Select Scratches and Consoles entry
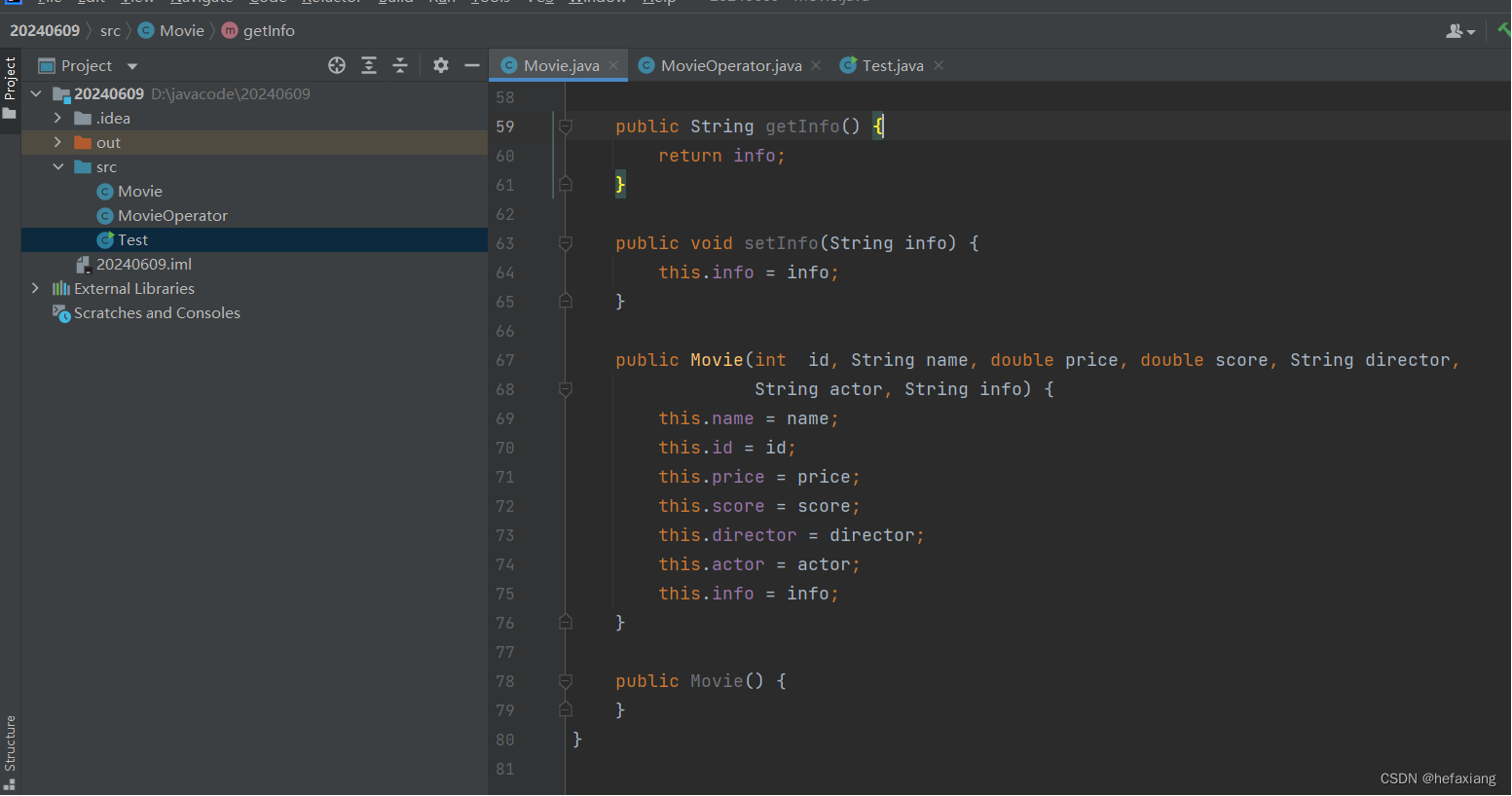1512x796 pixels. [x=146, y=312]
